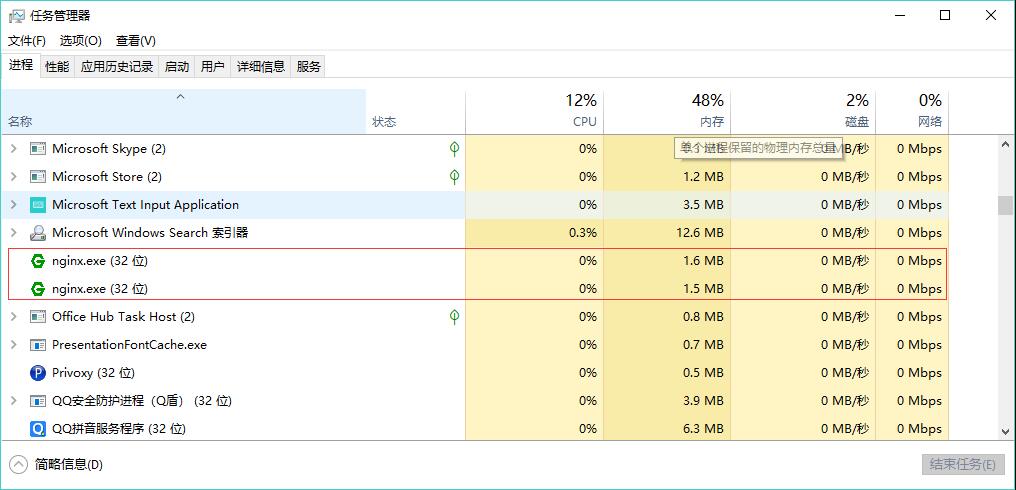
Task: Sort by the 网络 0% column header
Action: tap(912, 112)
